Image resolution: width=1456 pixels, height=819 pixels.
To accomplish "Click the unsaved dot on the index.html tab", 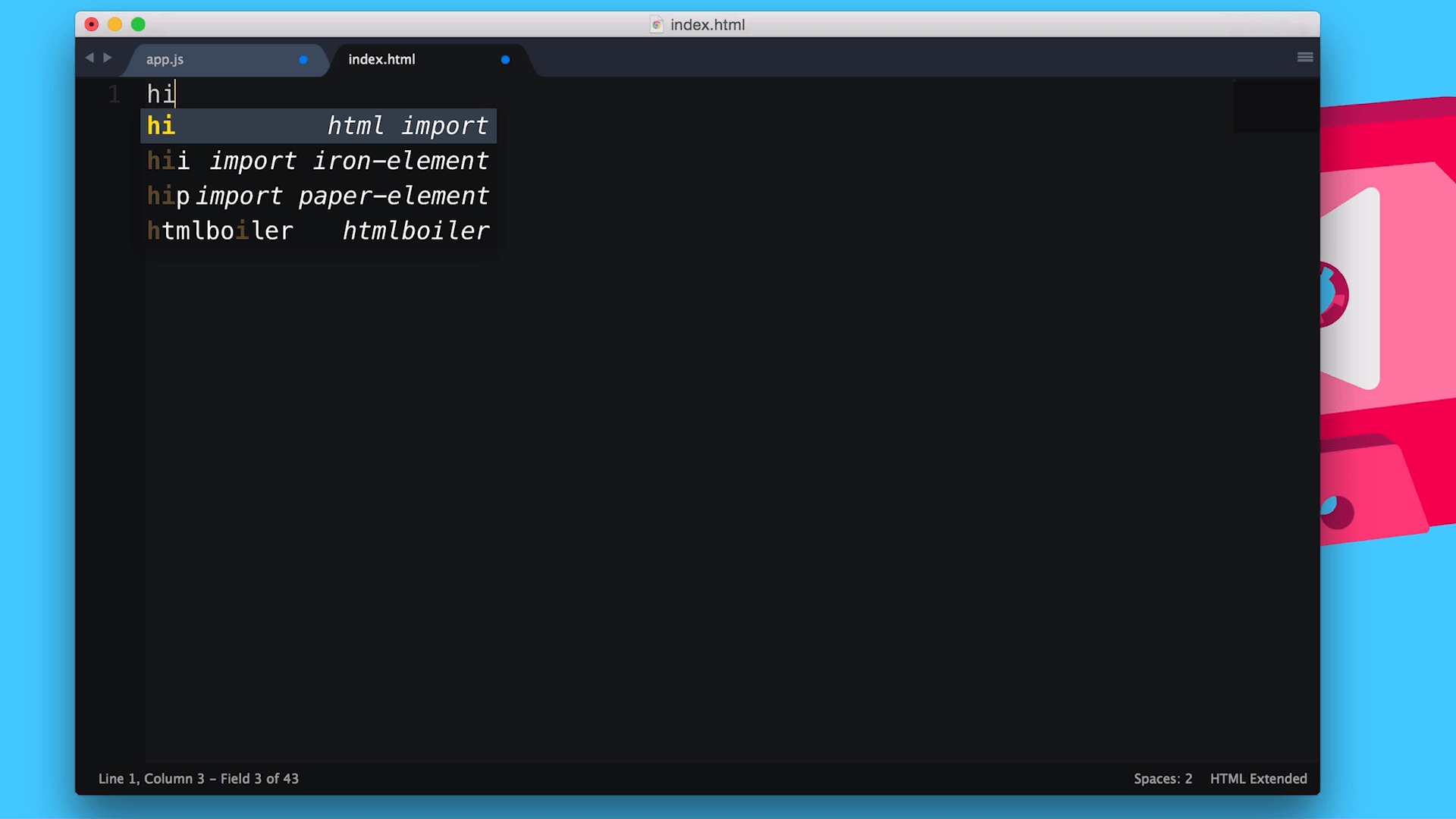I will [x=505, y=60].
